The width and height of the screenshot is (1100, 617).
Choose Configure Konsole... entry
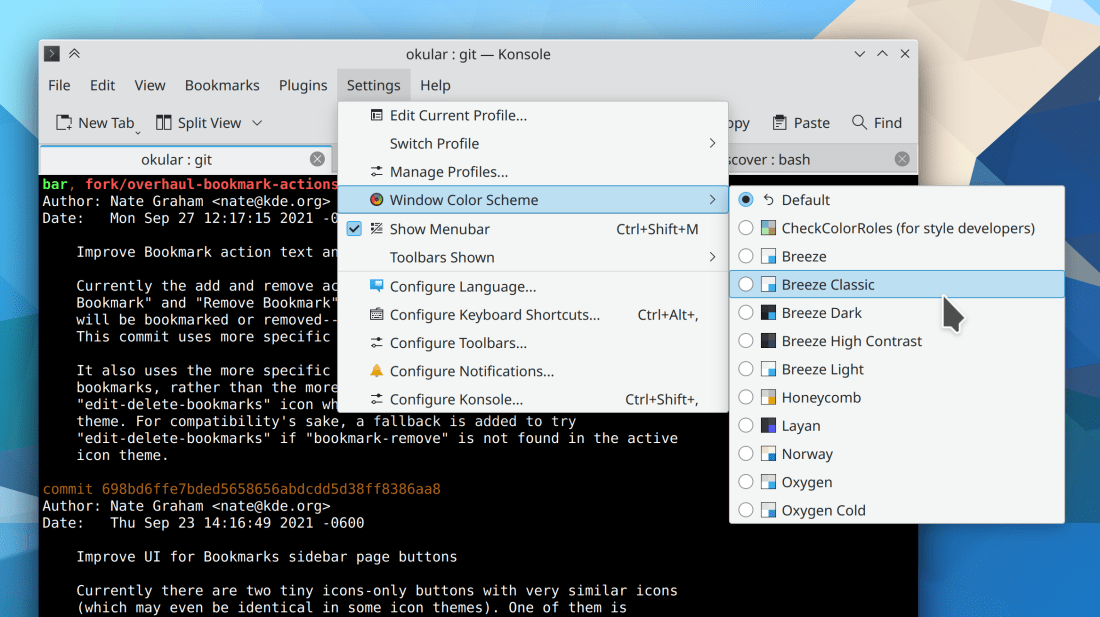coord(456,399)
